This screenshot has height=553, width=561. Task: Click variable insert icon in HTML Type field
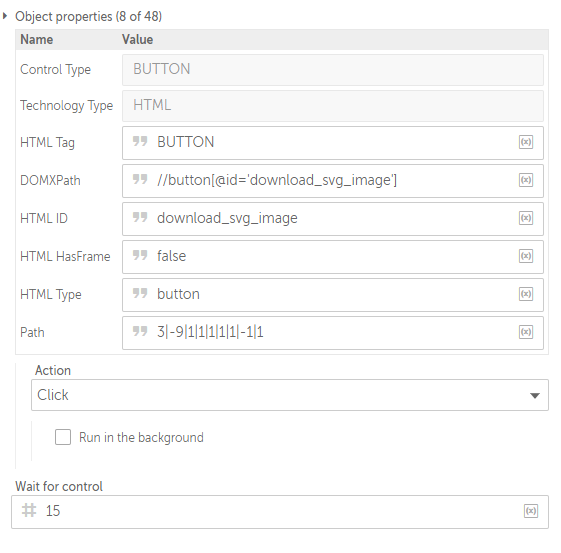(x=526, y=294)
